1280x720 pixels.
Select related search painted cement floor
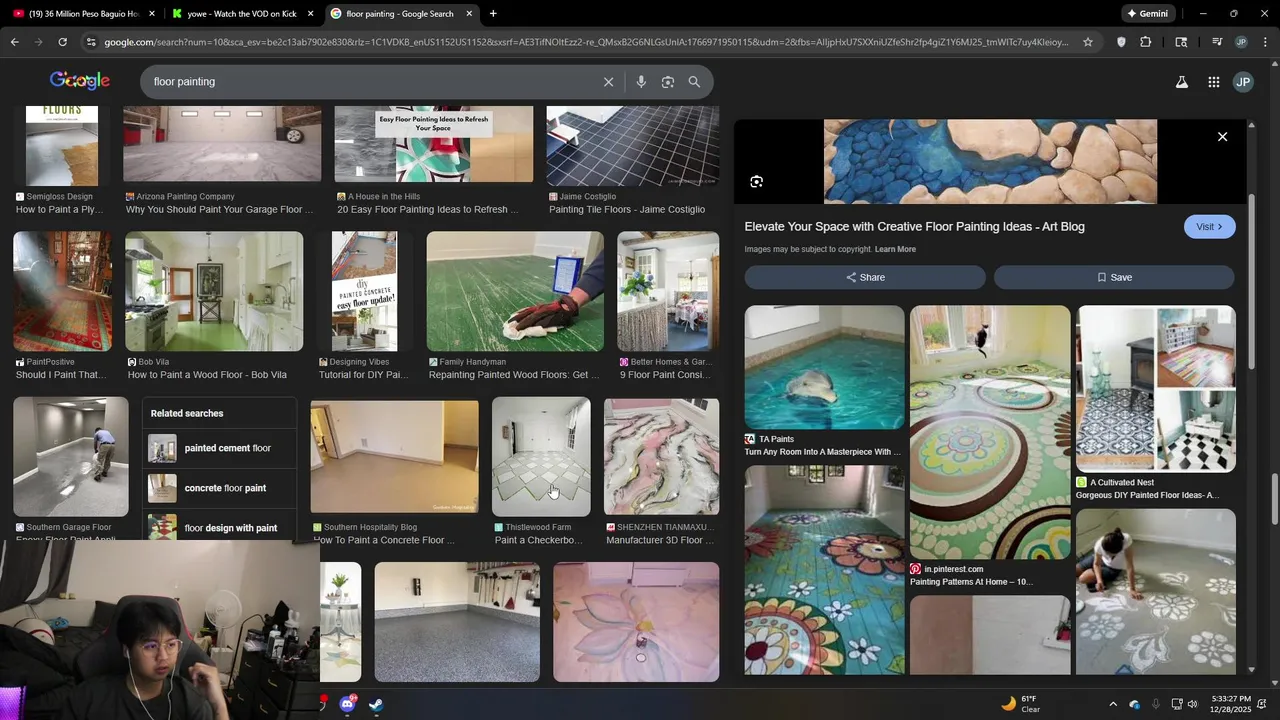click(x=220, y=448)
